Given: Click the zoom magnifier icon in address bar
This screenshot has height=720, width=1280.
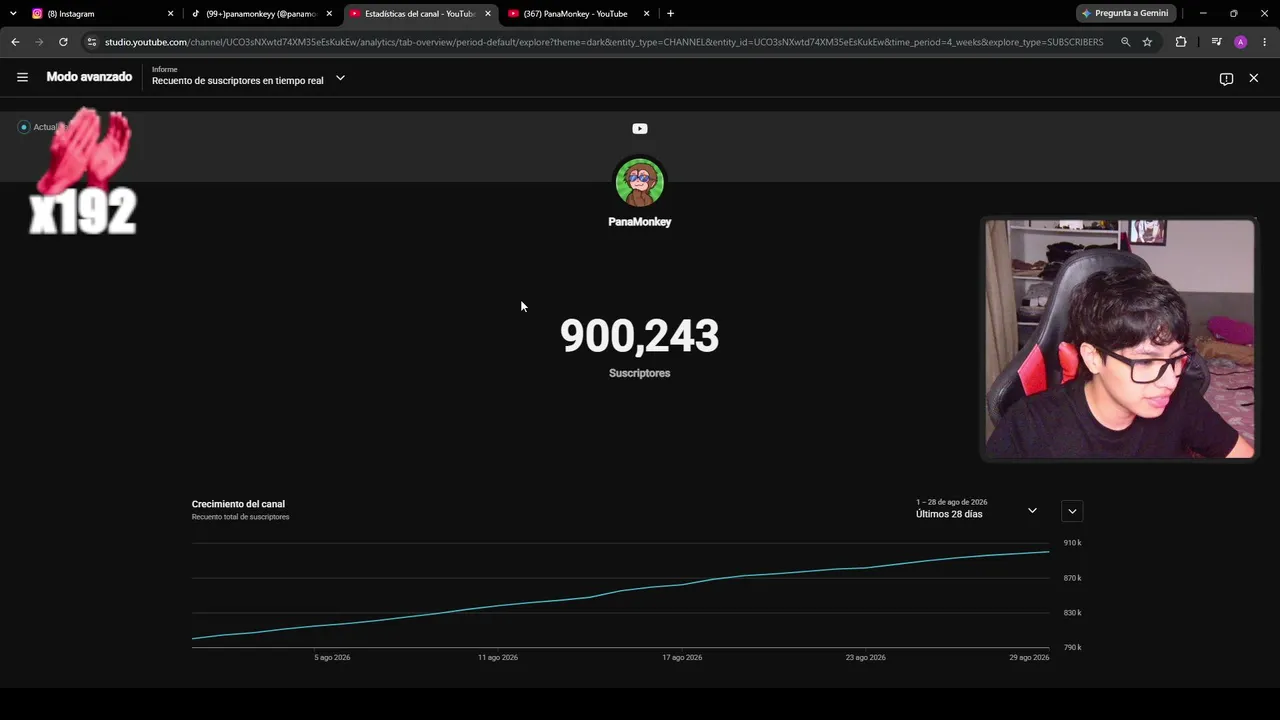Looking at the screenshot, I should pos(1126,42).
